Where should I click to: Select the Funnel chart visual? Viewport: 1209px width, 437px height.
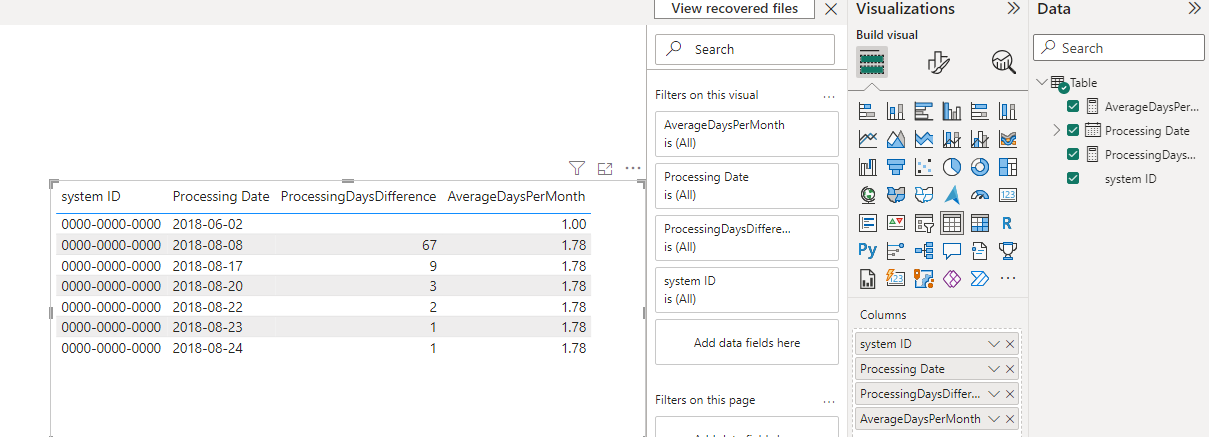coord(895,167)
